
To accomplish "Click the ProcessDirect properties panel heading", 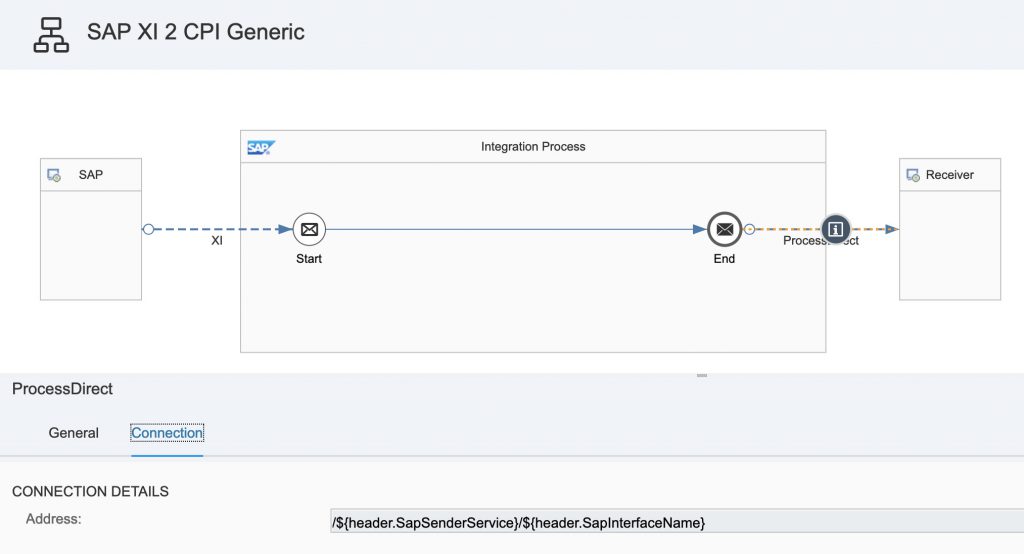I will click(x=63, y=389).
